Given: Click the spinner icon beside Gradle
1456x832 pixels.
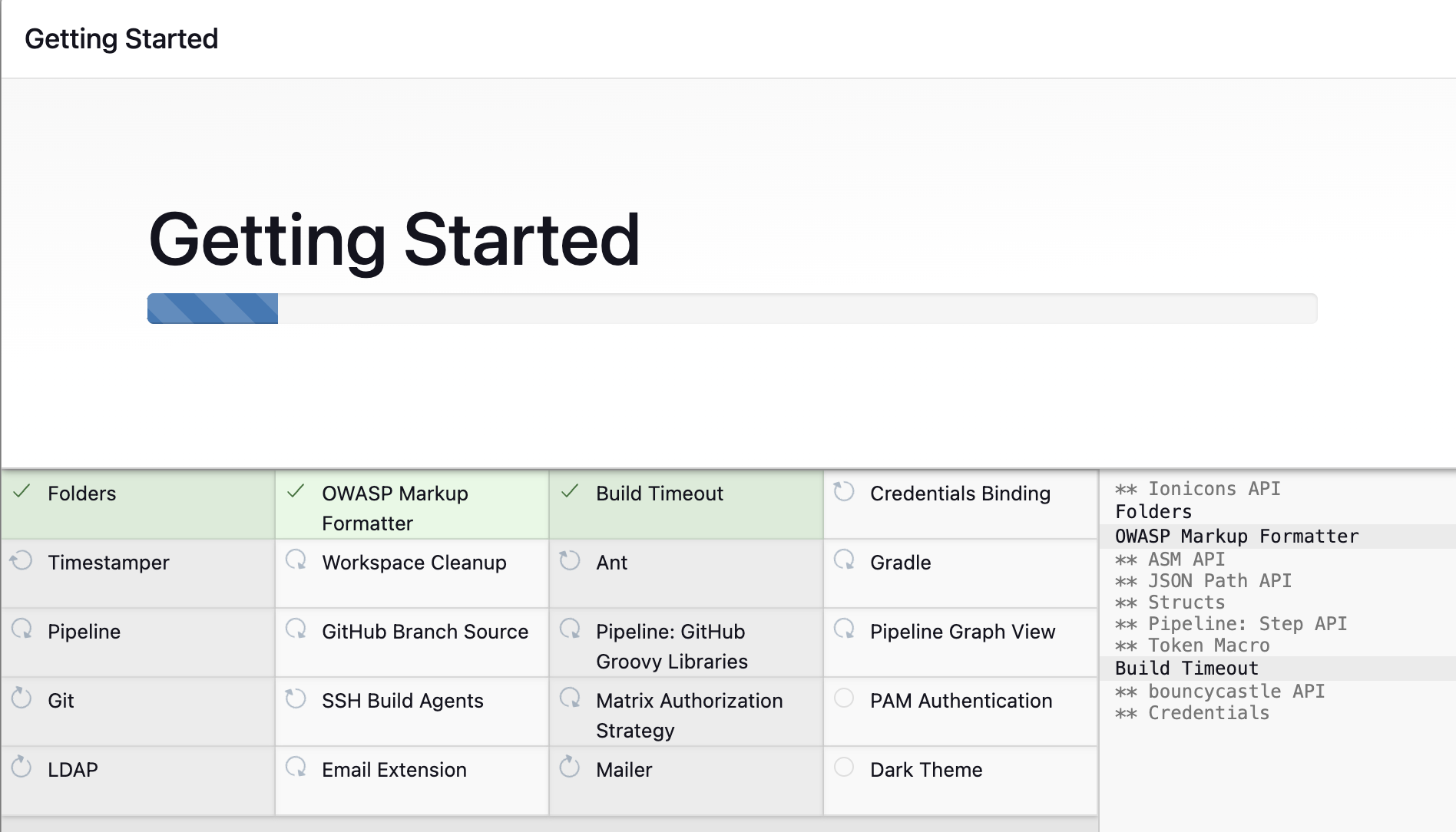Looking at the screenshot, I should (x=844, y=560).
